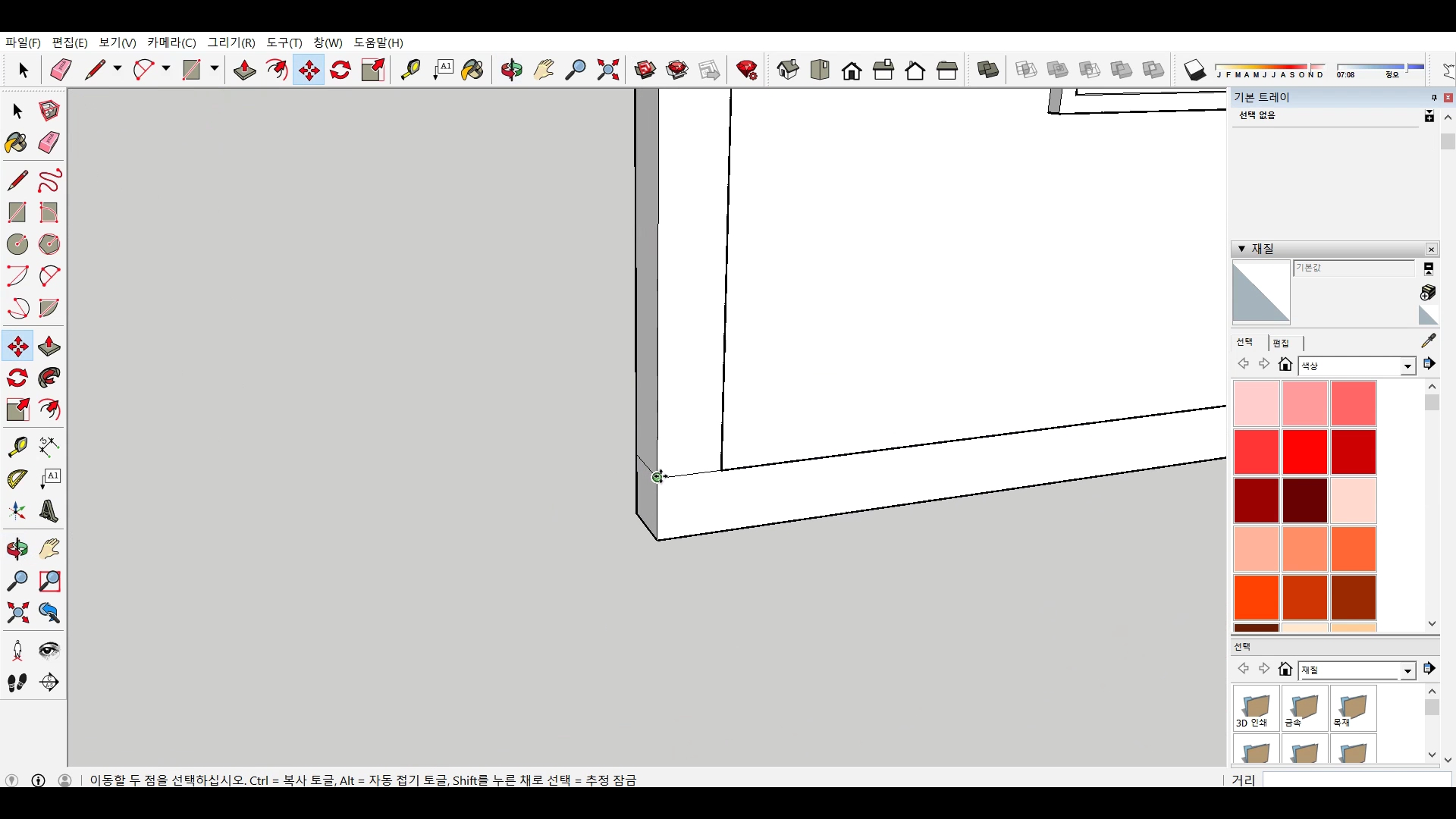Screen dimensions: 1456x819
Task: Open the 색상 collection dropdown
Action: click(x=1407, y=366)
